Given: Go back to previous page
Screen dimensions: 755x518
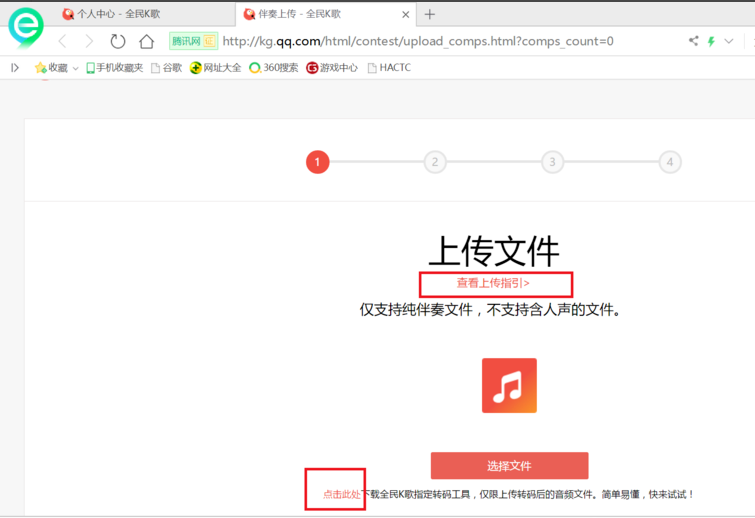Looking at the screenshot, I should [63, 41].
